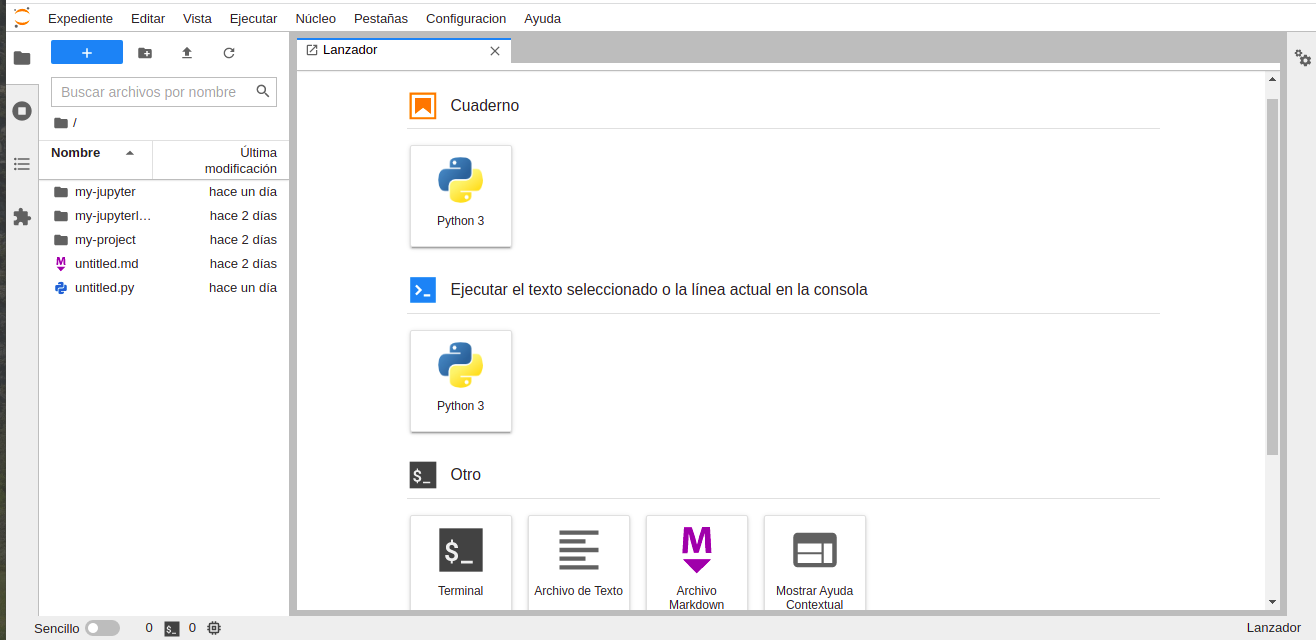Open the Configuracion menu
Screen dimensions: 1316x640
[x=466, y=18]
